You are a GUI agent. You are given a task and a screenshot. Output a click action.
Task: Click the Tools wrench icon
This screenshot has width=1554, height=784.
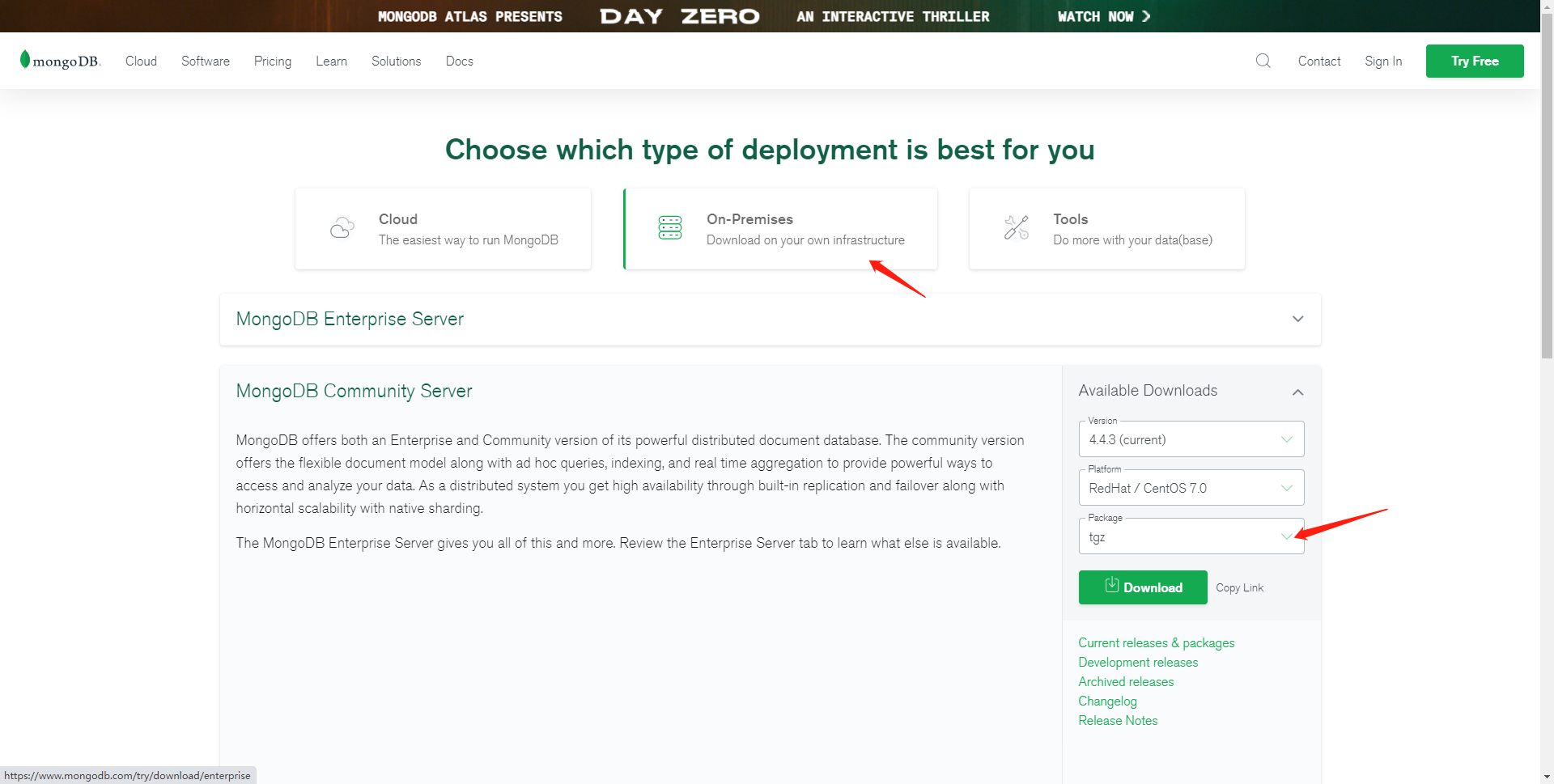[1016, 228]
